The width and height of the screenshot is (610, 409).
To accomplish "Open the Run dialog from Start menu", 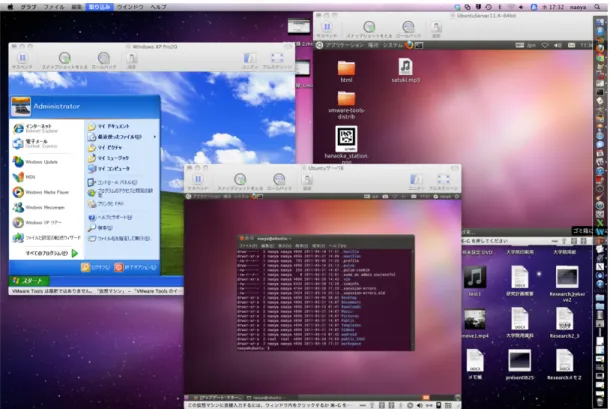I will (120, 238).
